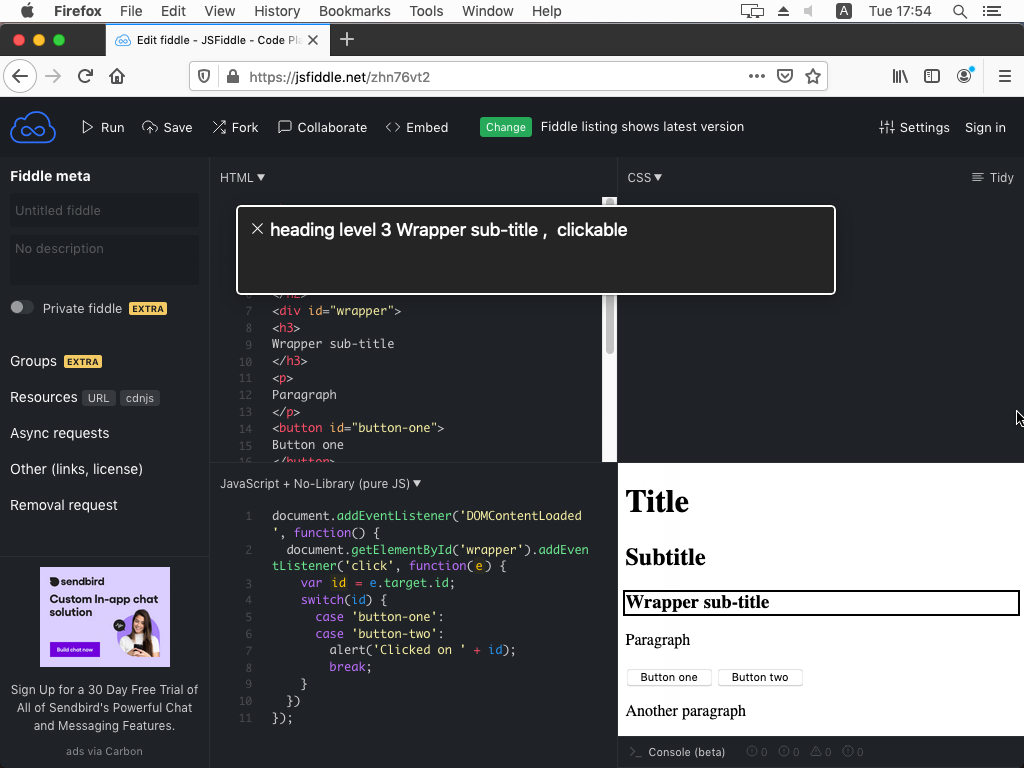Open the Console (beta) panel

coord(678,752)
